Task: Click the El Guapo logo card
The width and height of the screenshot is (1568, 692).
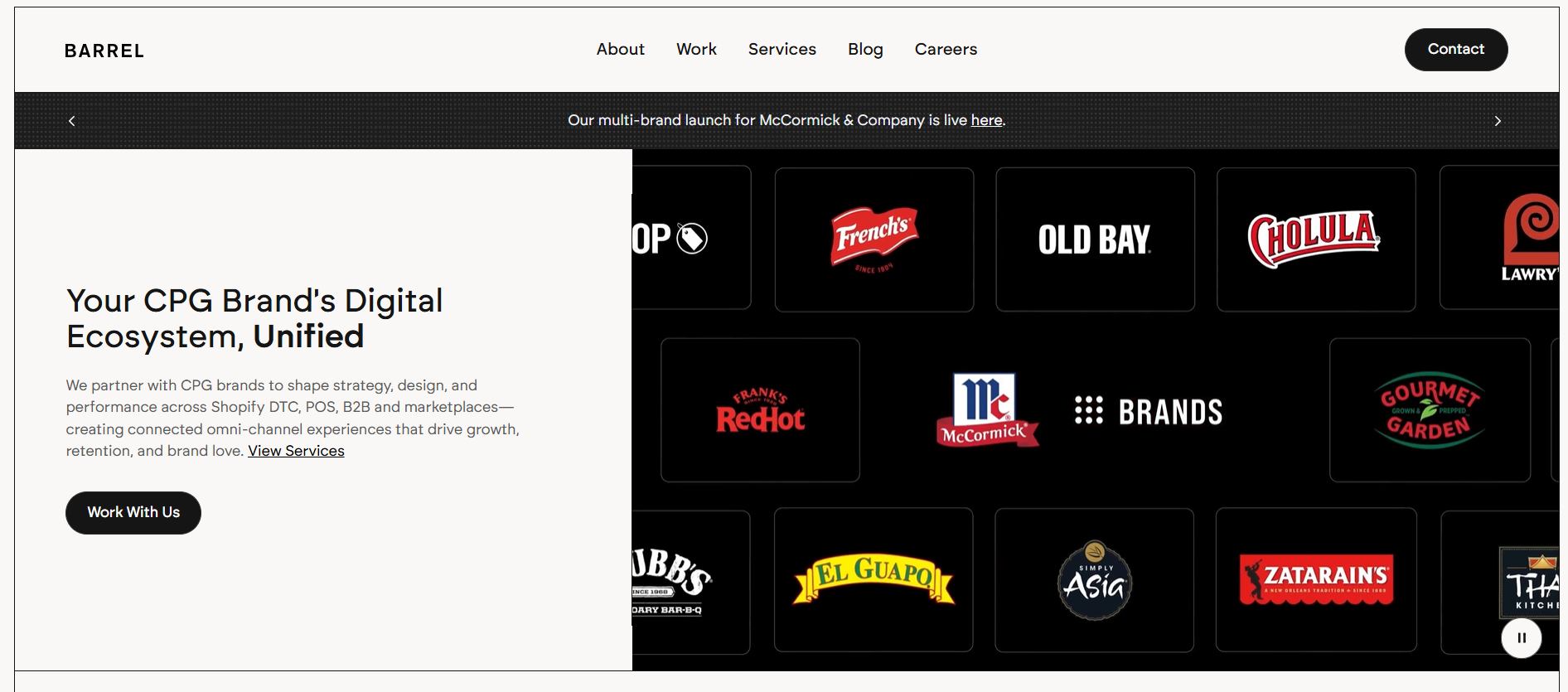Action: 874,580
